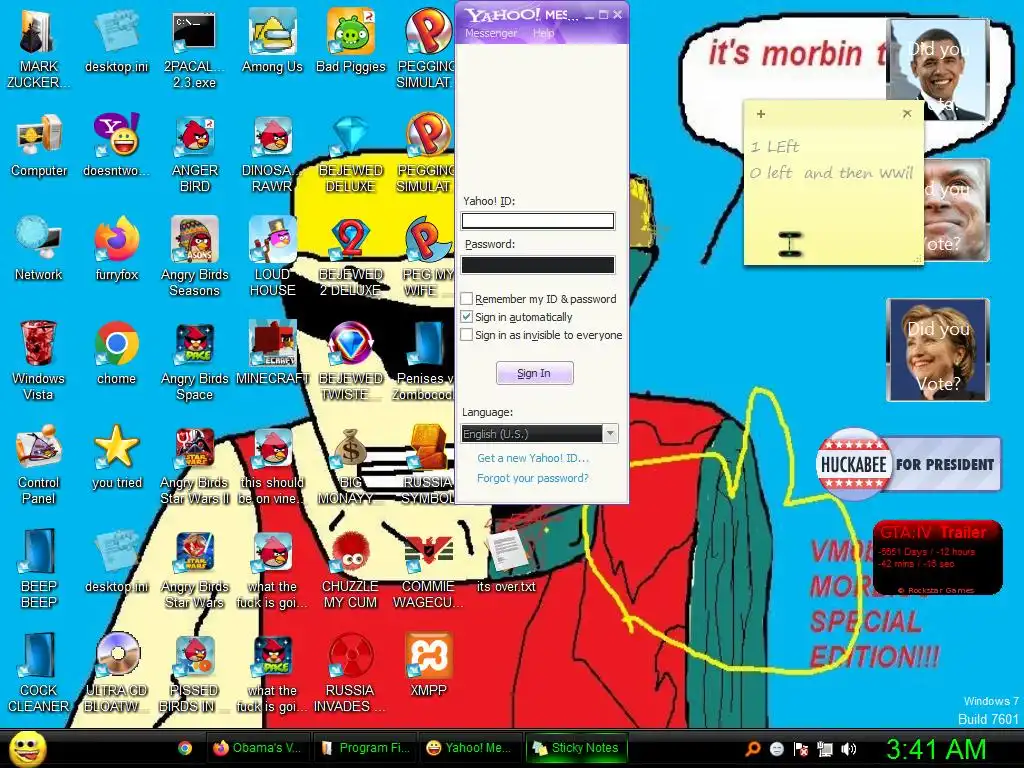The height and width of the screenshot is (768, 1024).
Task: Click the search magnifier tray icon
Action: point(753,748)
